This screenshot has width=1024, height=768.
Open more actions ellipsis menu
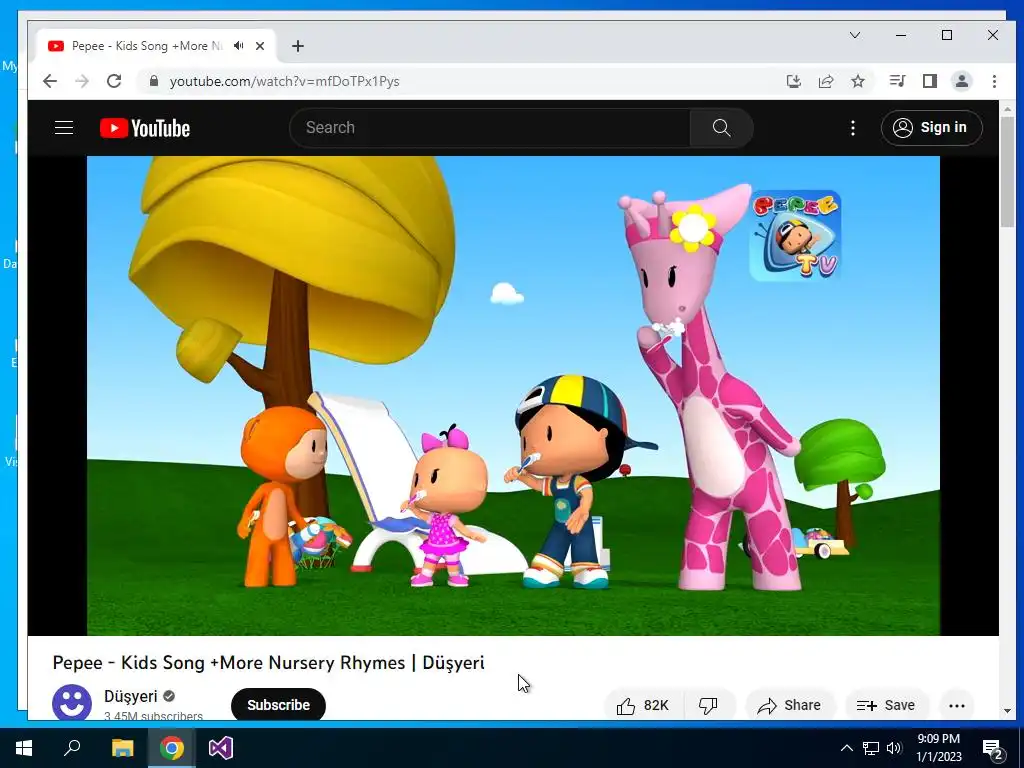[x=957, y=705]
